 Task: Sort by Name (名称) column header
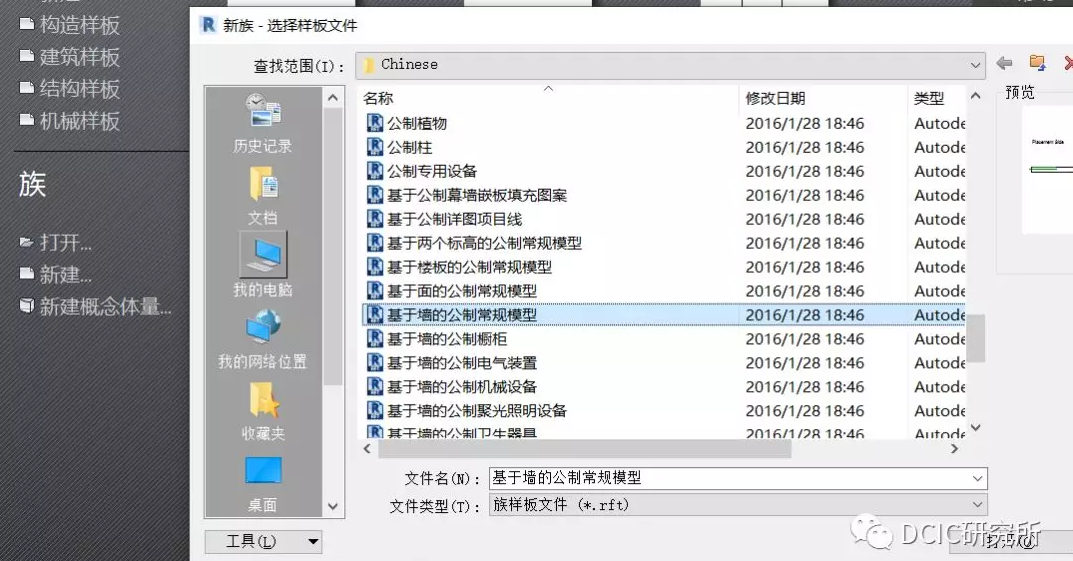(378, 99)
